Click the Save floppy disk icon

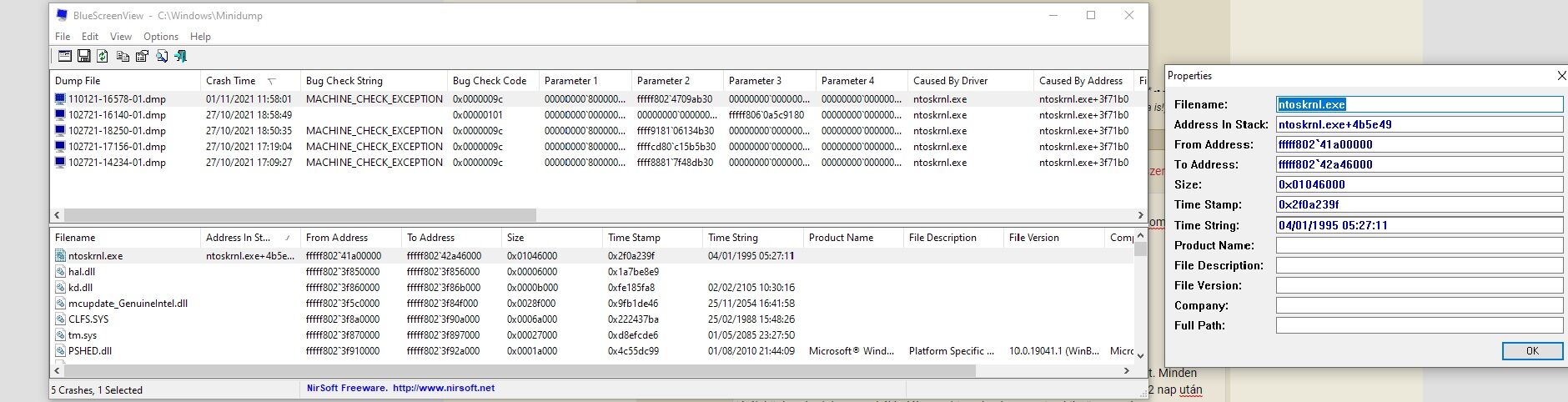point(83,56)
